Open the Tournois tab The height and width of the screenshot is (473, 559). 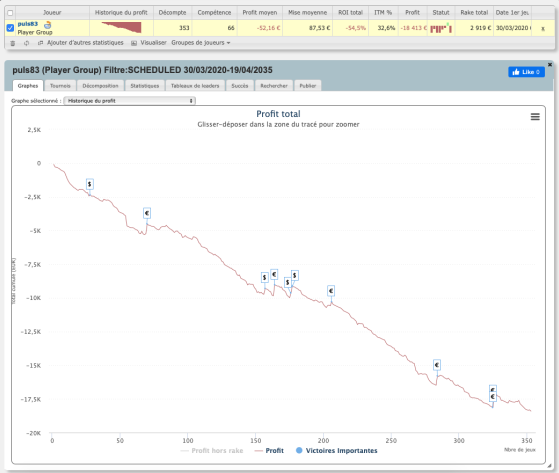pos(60,86)
